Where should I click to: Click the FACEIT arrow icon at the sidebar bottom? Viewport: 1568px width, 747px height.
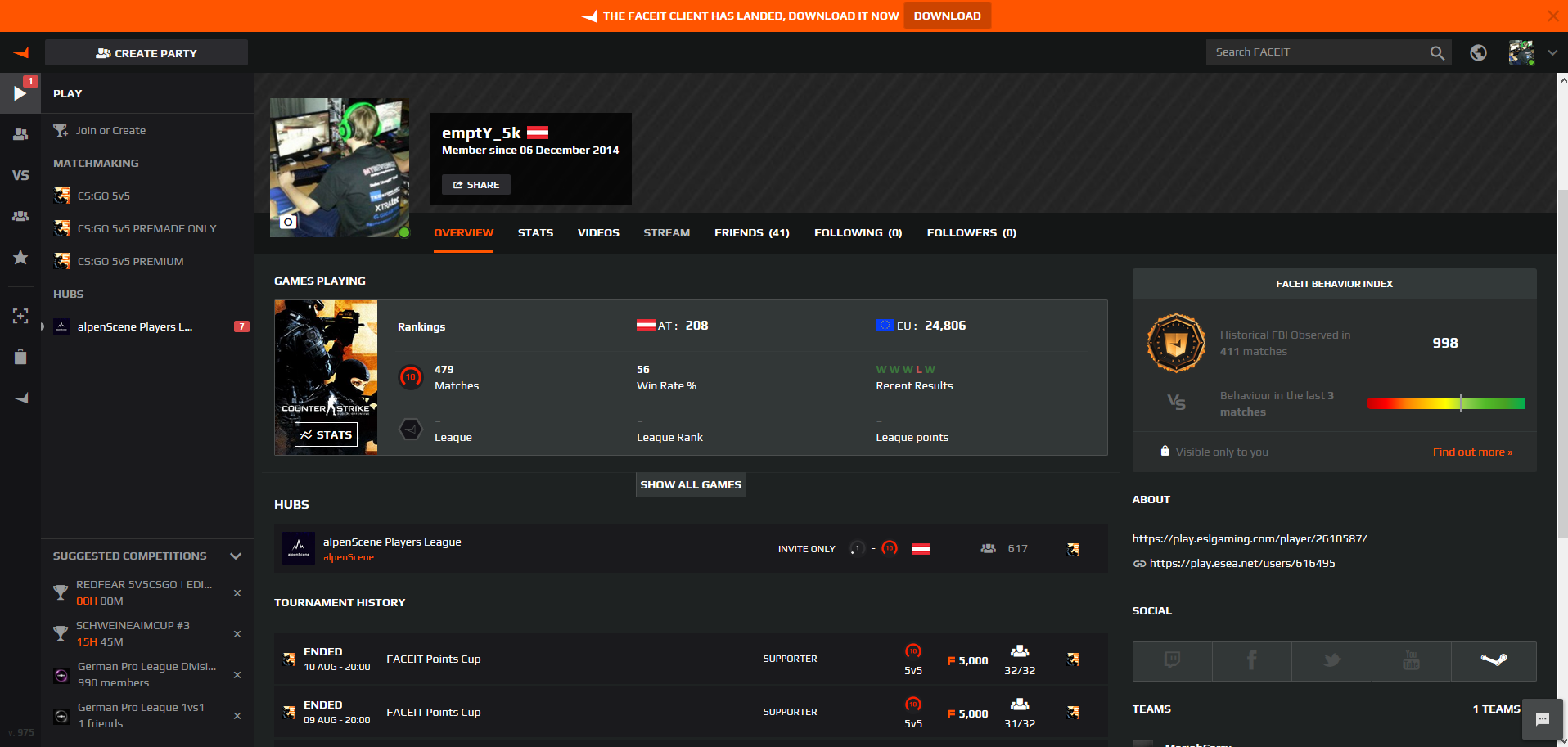pyautogui.click(x=20, y=398)
